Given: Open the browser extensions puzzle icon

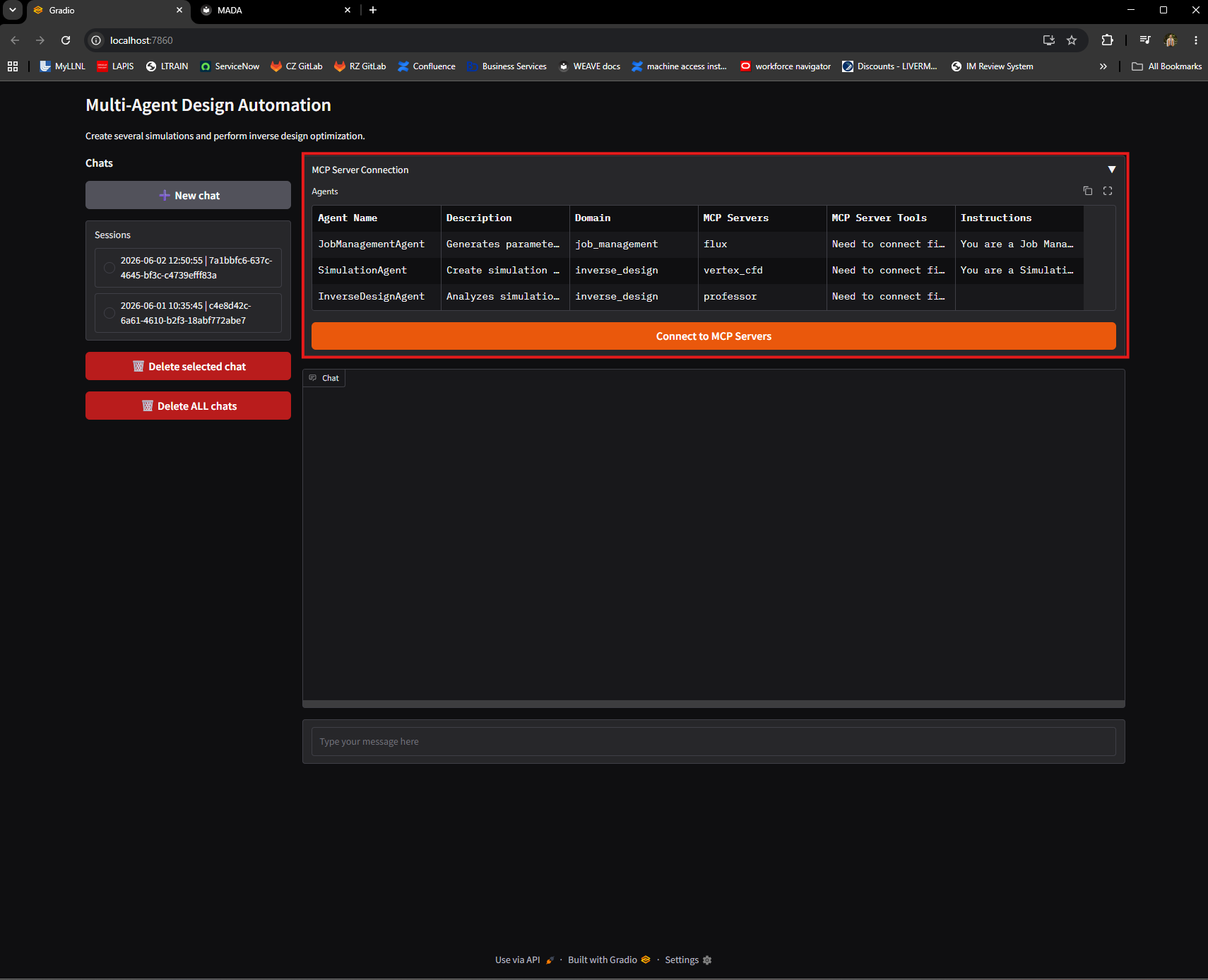Looking at the screenshot, I should point(1107,40).
